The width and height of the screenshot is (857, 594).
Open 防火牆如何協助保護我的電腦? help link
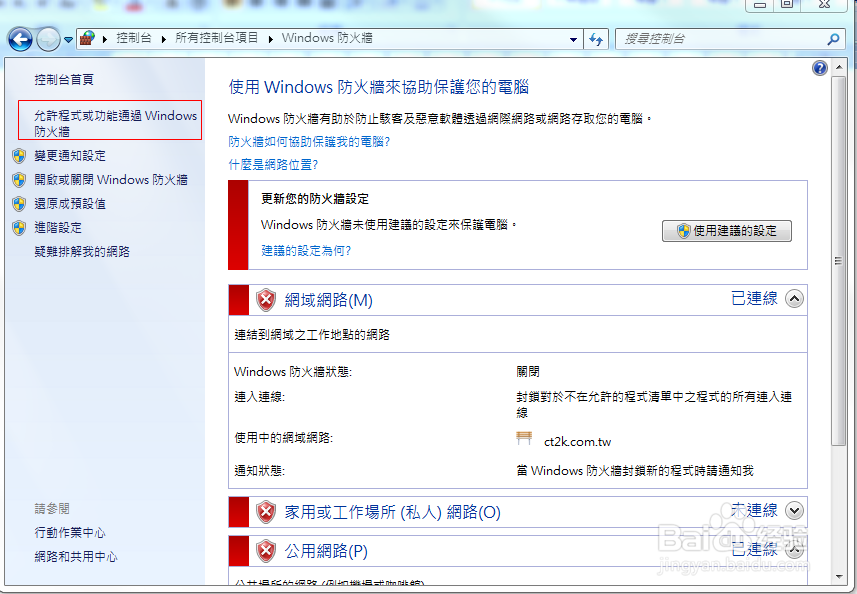309,142
